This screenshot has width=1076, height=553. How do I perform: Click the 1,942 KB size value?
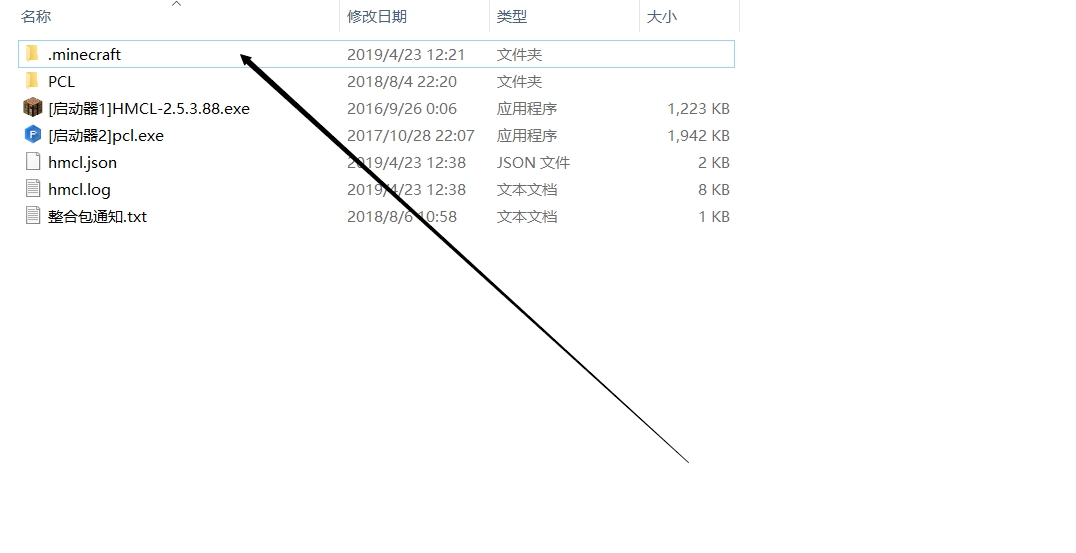tap(699, 136)
